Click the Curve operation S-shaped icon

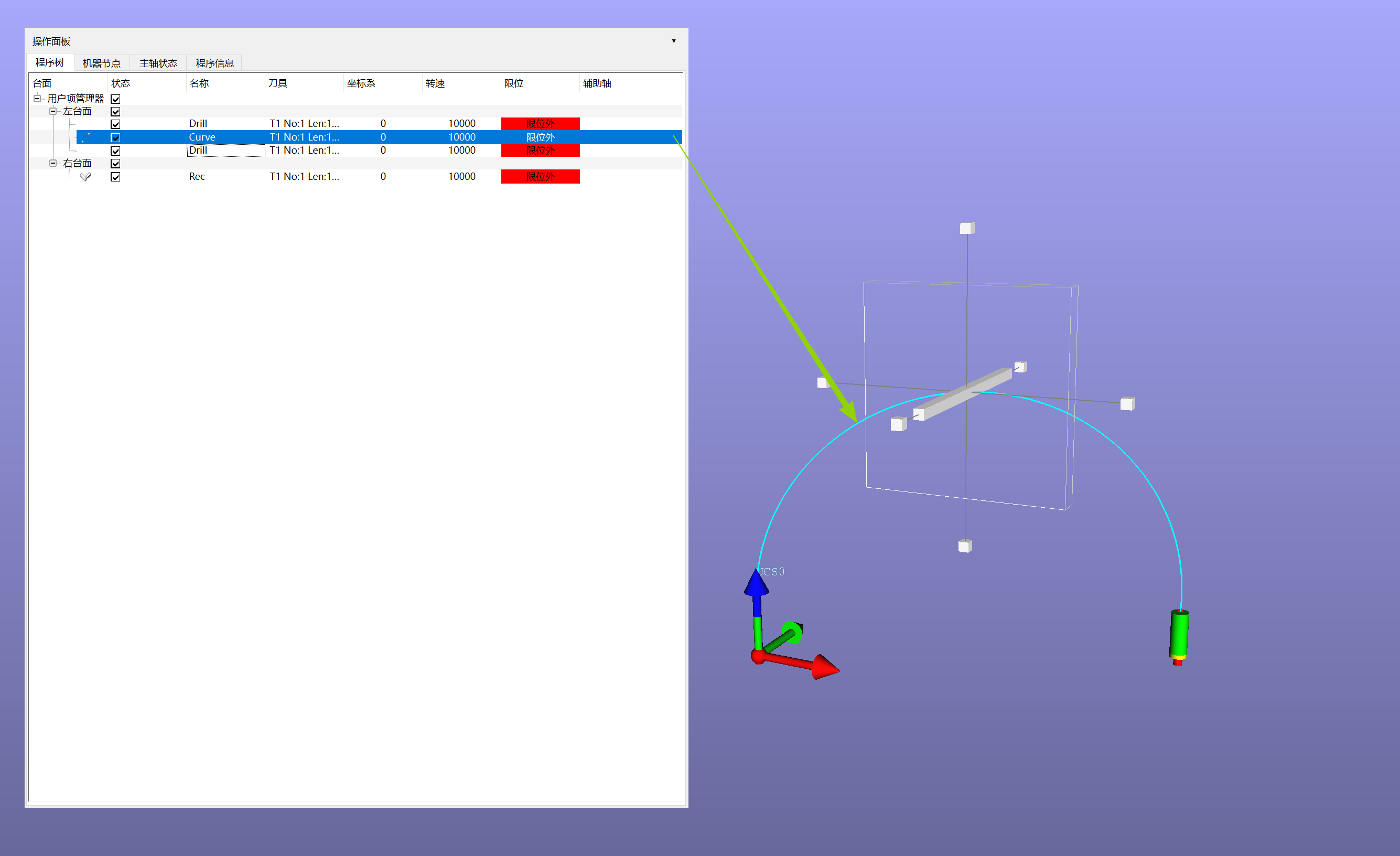86,137
